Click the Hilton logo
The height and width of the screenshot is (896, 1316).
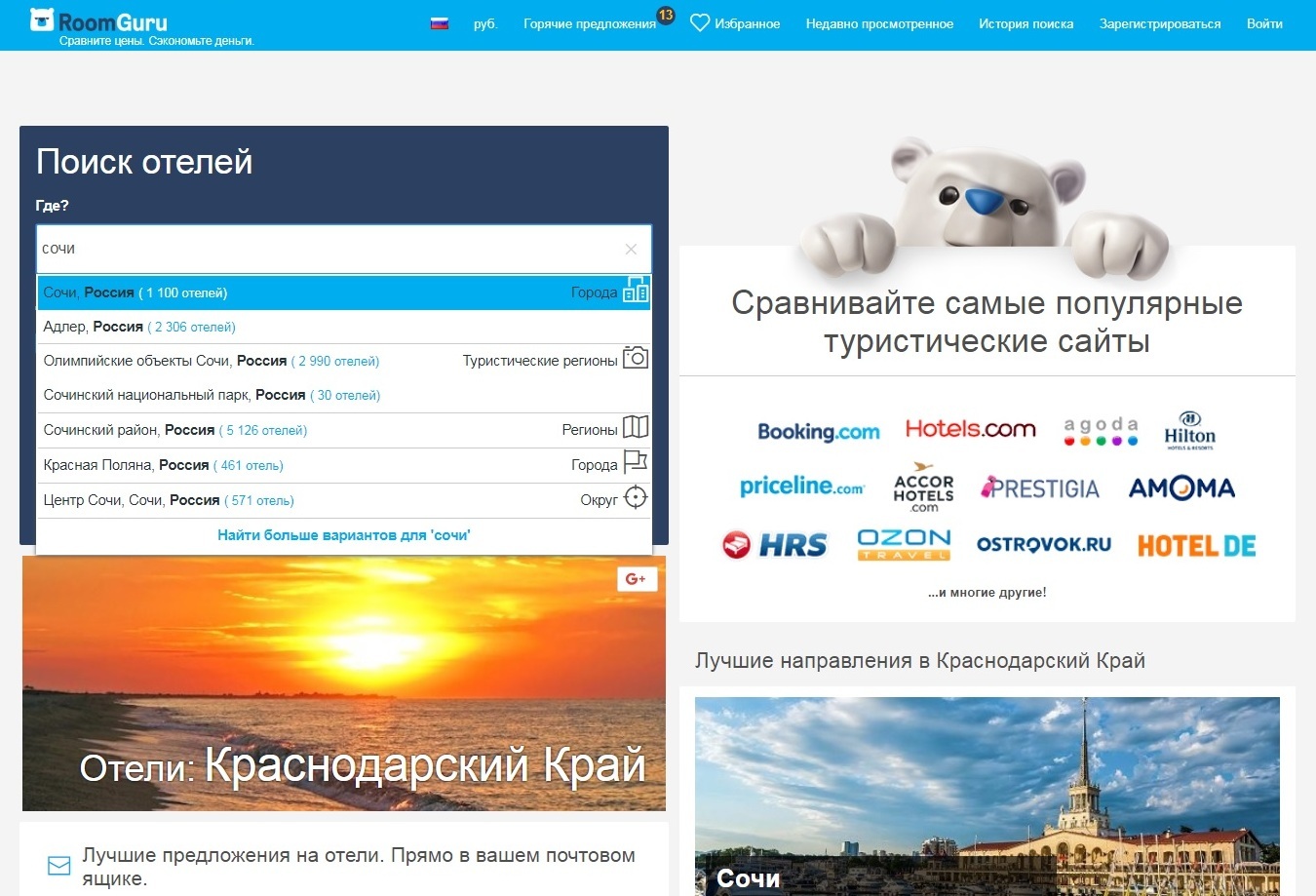click(x=1189, y=430)
